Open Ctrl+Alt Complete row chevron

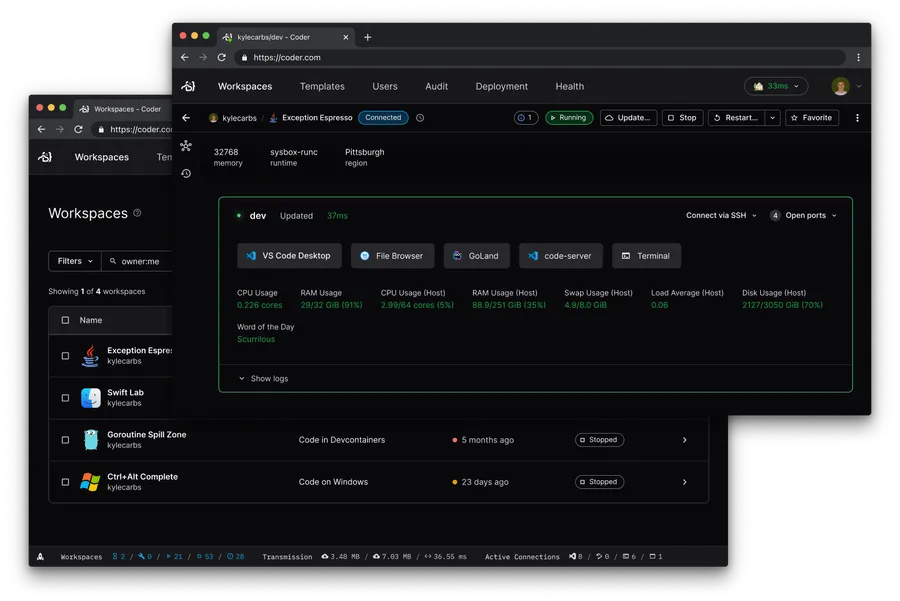pos(684,482)
